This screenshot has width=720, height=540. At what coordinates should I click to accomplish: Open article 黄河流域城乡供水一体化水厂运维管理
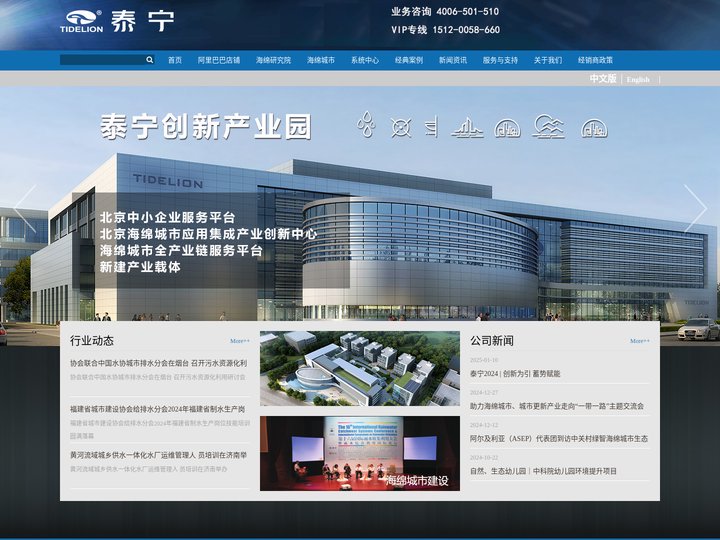pyautogui.click(x=158, y=455)
